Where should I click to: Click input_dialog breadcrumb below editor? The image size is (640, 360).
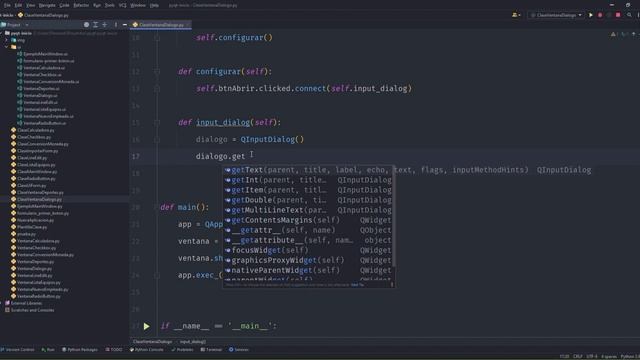[193, 342]
